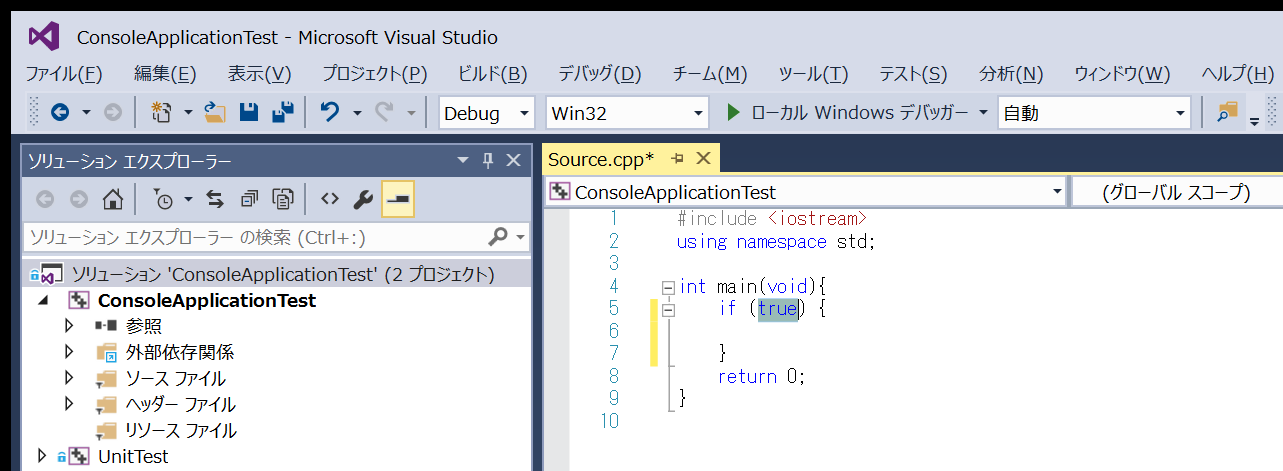The width and height of the screenshot is (1283, 471).
Task: Undo the last edit with the undo arrow
Action: 330,113
